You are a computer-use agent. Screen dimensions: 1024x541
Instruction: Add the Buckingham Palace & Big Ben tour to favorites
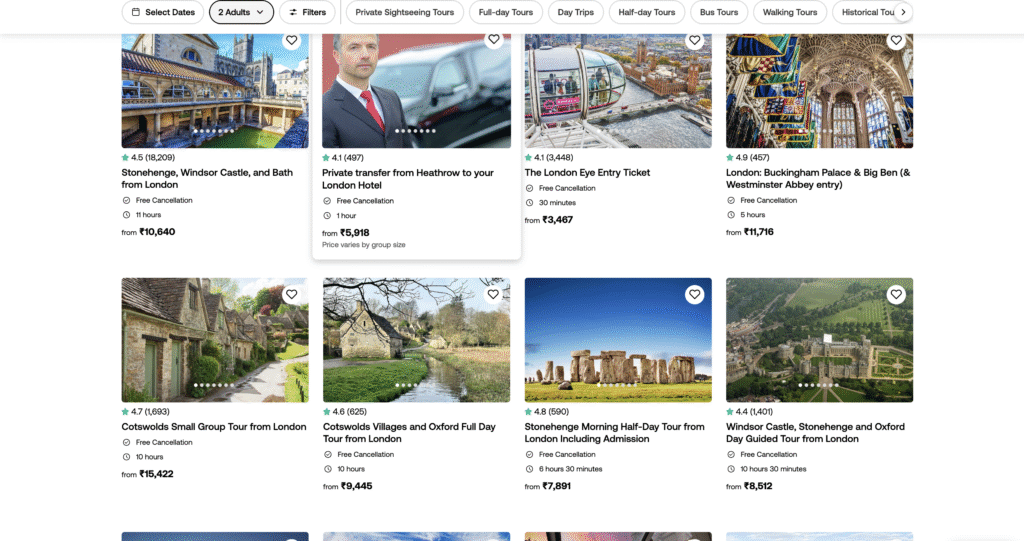pos(896,41)
